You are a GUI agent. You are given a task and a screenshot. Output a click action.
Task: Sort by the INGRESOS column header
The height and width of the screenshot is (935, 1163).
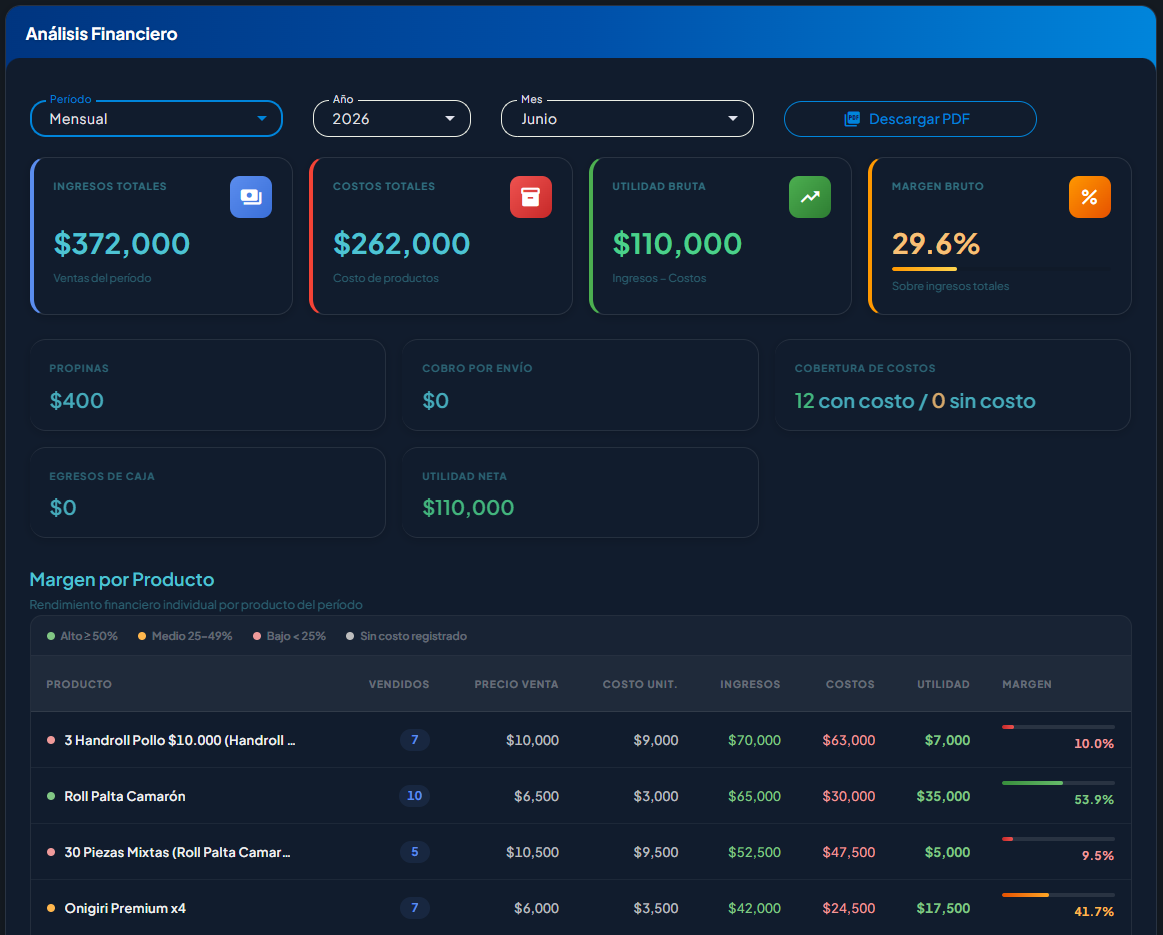pos(750,684)
